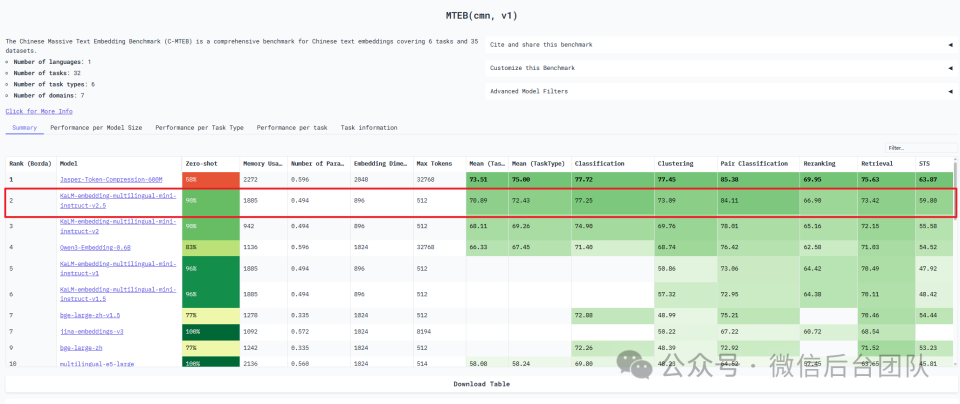Open the KaLM-embedding-multilingual-mini-instruct-v2.5 model link
Viewport: 960px width, 404px height.
(118, 201)
